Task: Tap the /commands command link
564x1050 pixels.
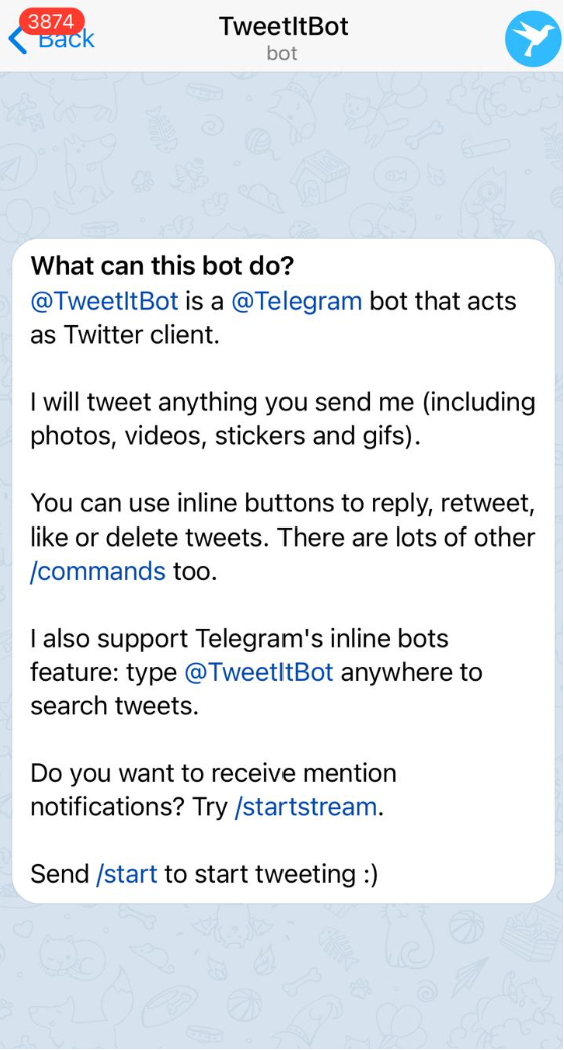Action: pos(98,571)
